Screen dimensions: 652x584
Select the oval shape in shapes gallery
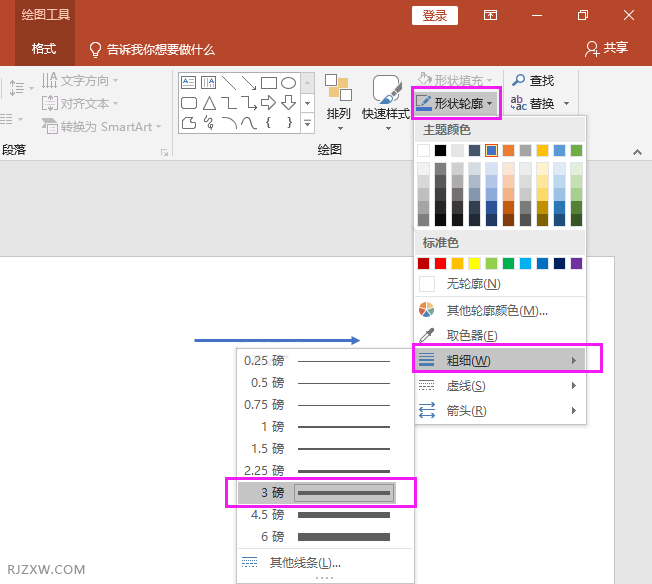[288, 83]
